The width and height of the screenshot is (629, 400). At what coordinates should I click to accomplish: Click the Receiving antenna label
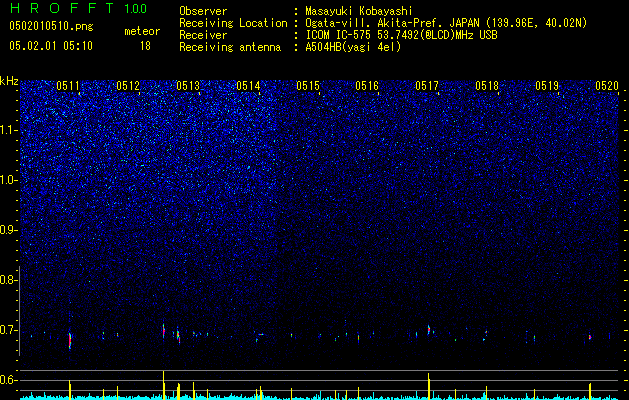pyautogui.click(x=230, y=47)
